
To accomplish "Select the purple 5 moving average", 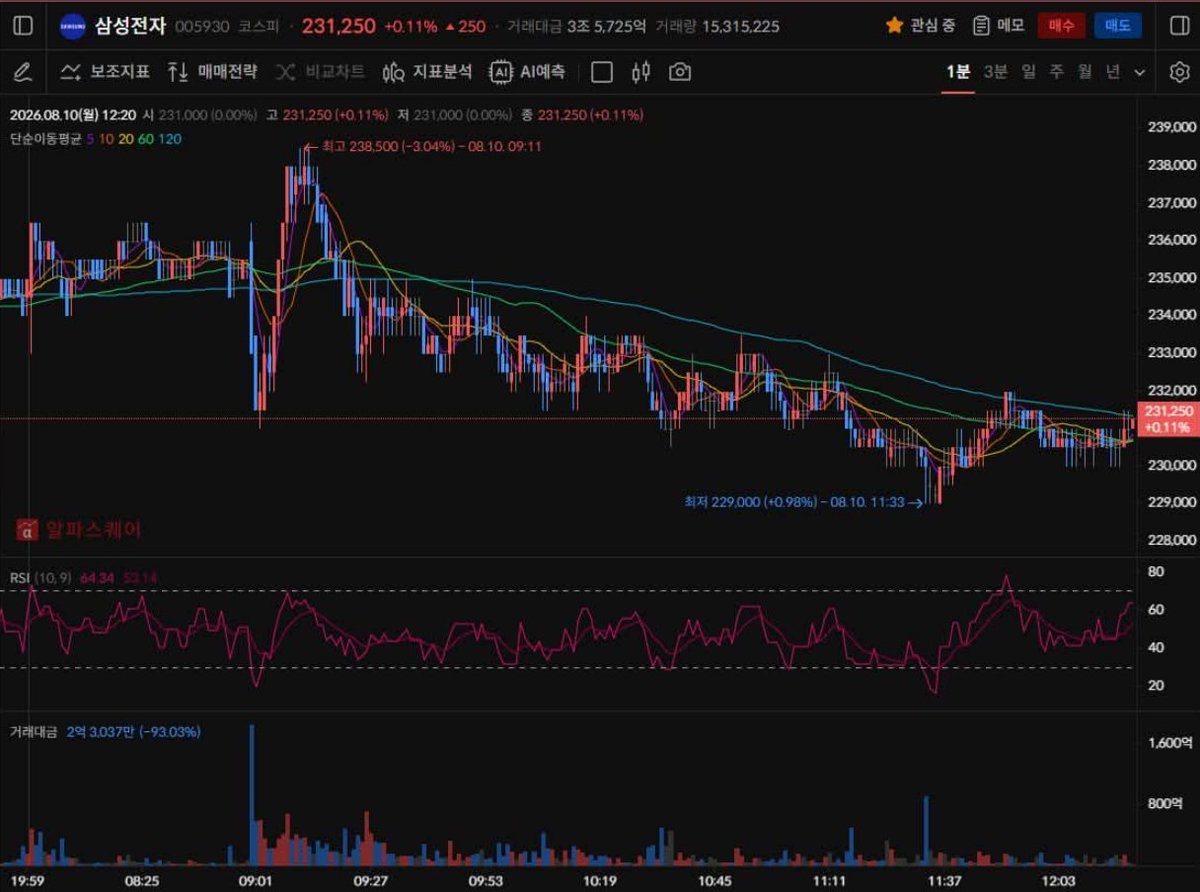I will click(x=90, y=139).
